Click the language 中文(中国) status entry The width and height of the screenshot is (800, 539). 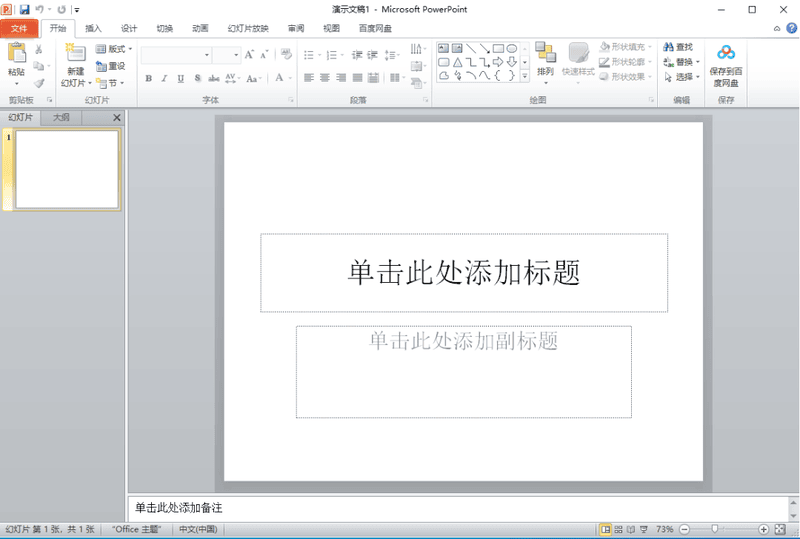point(198,529)
